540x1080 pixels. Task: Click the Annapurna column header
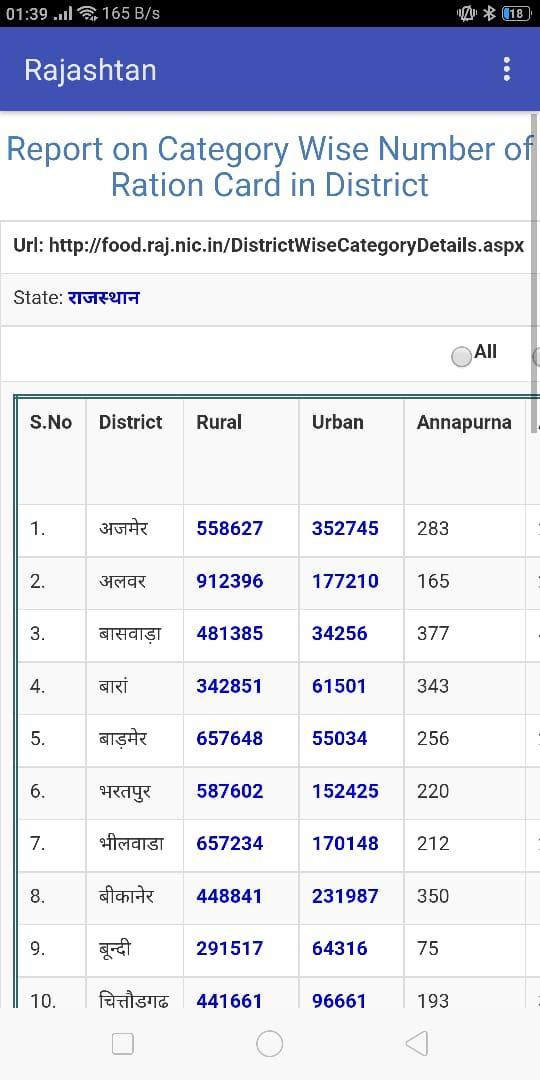pyautogui.click(x=464, y=422)
